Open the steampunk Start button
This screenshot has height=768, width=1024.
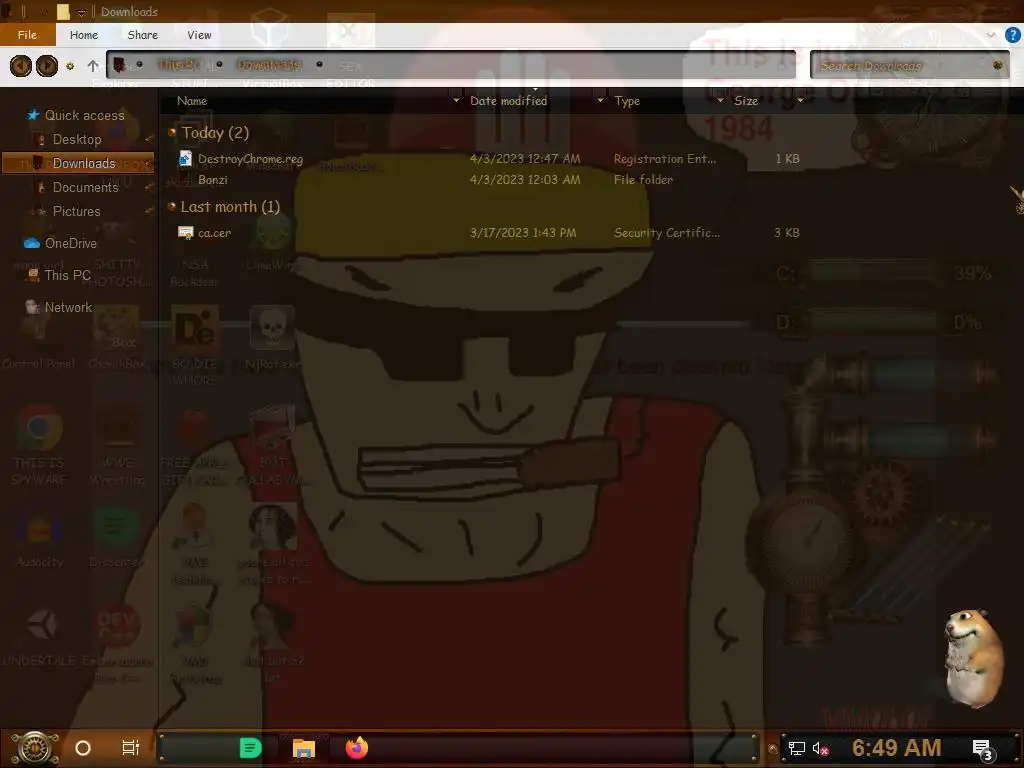click(35, 748)
